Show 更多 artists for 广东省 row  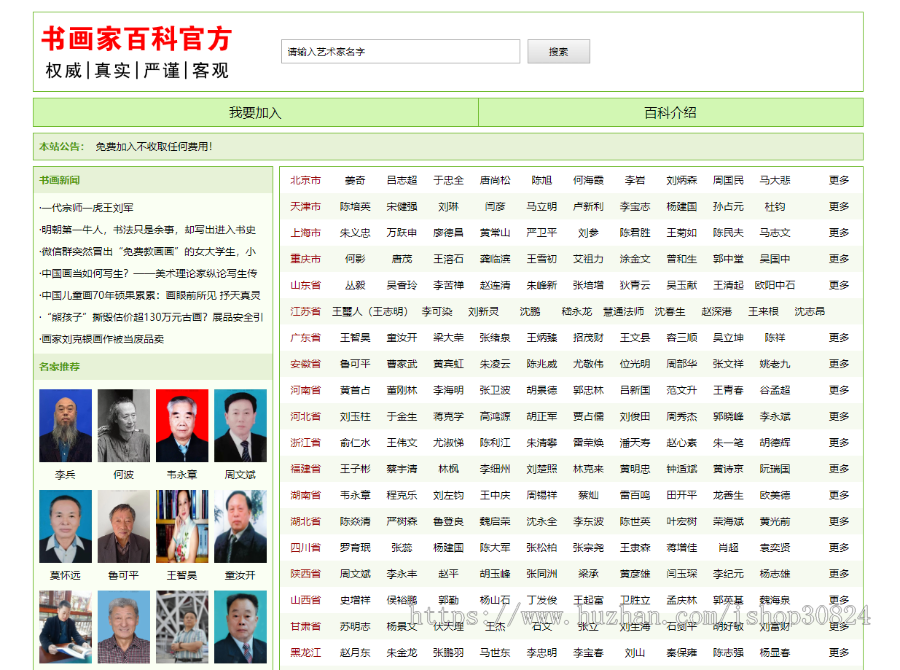pos(839,338)
